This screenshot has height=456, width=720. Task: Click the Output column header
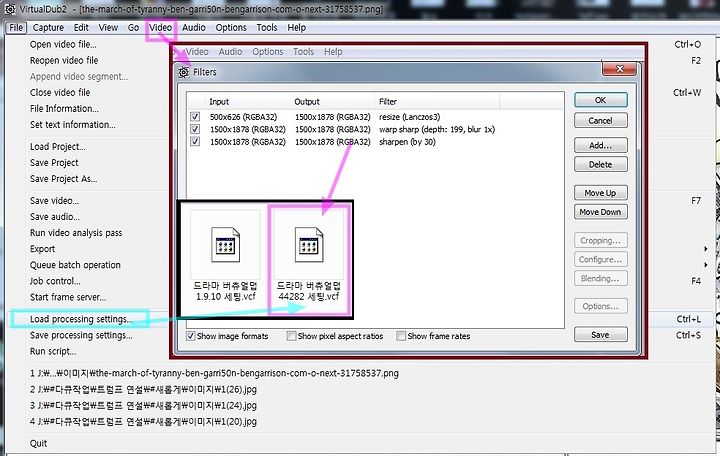[307, 102]
